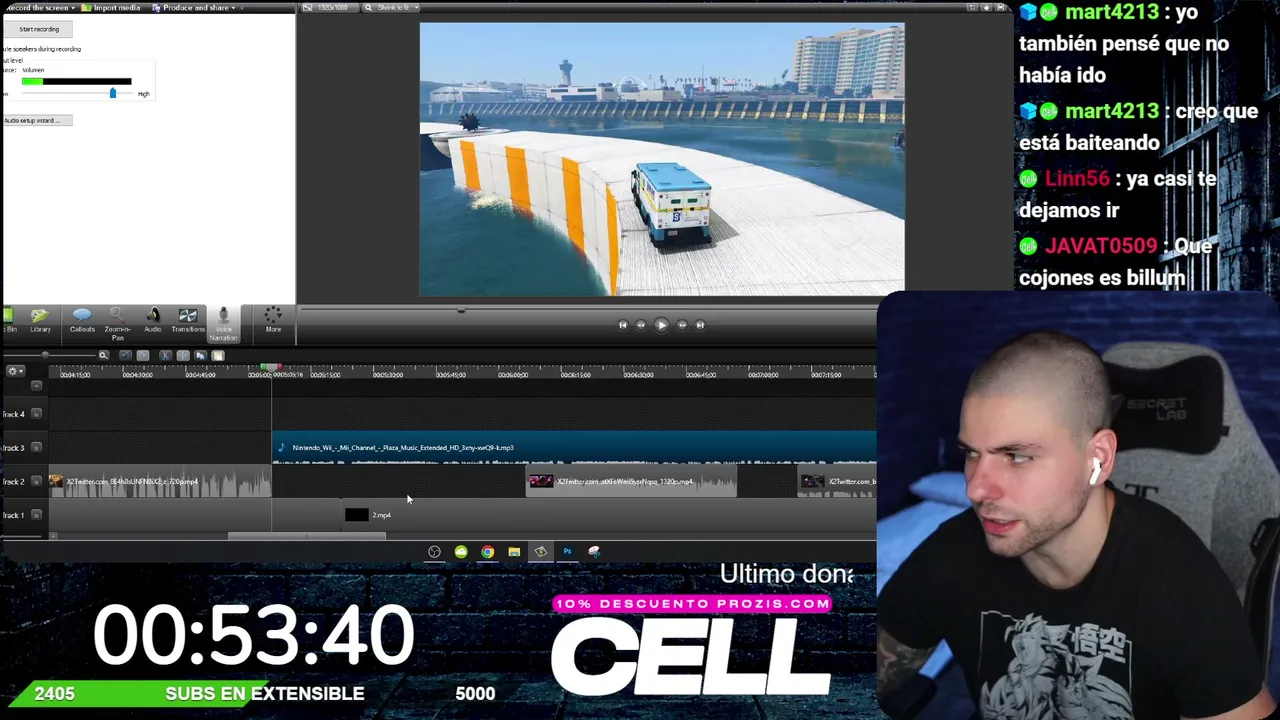Click the add track plus button
The image size is (1280, 720).
tap(37, 386)
